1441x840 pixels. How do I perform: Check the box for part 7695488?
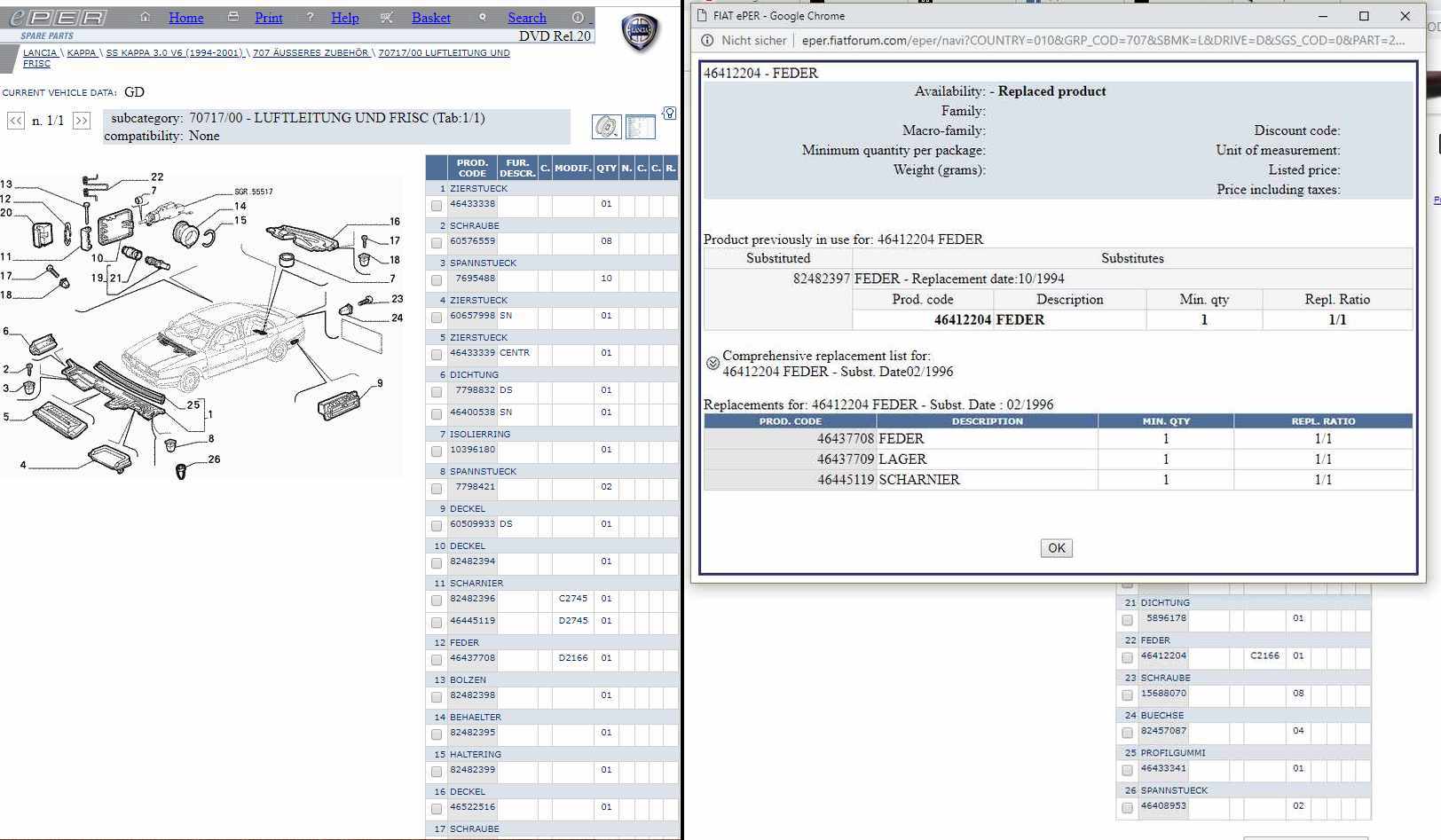(437, 280)
